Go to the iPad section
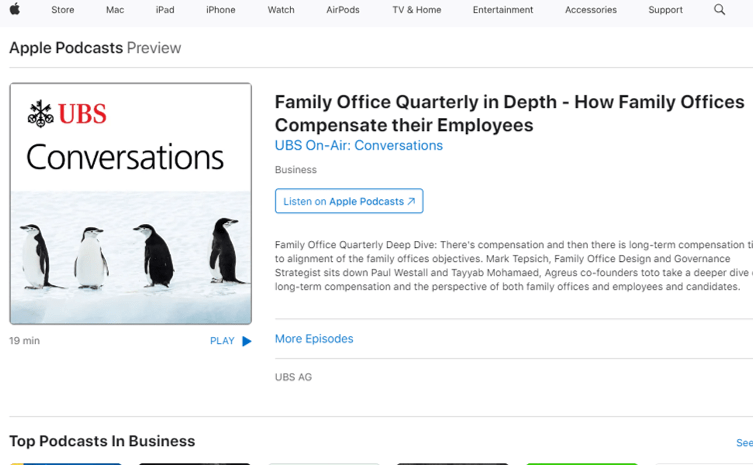Image resolution: width=753 pixels, height=465 pixels. [165, 10]
